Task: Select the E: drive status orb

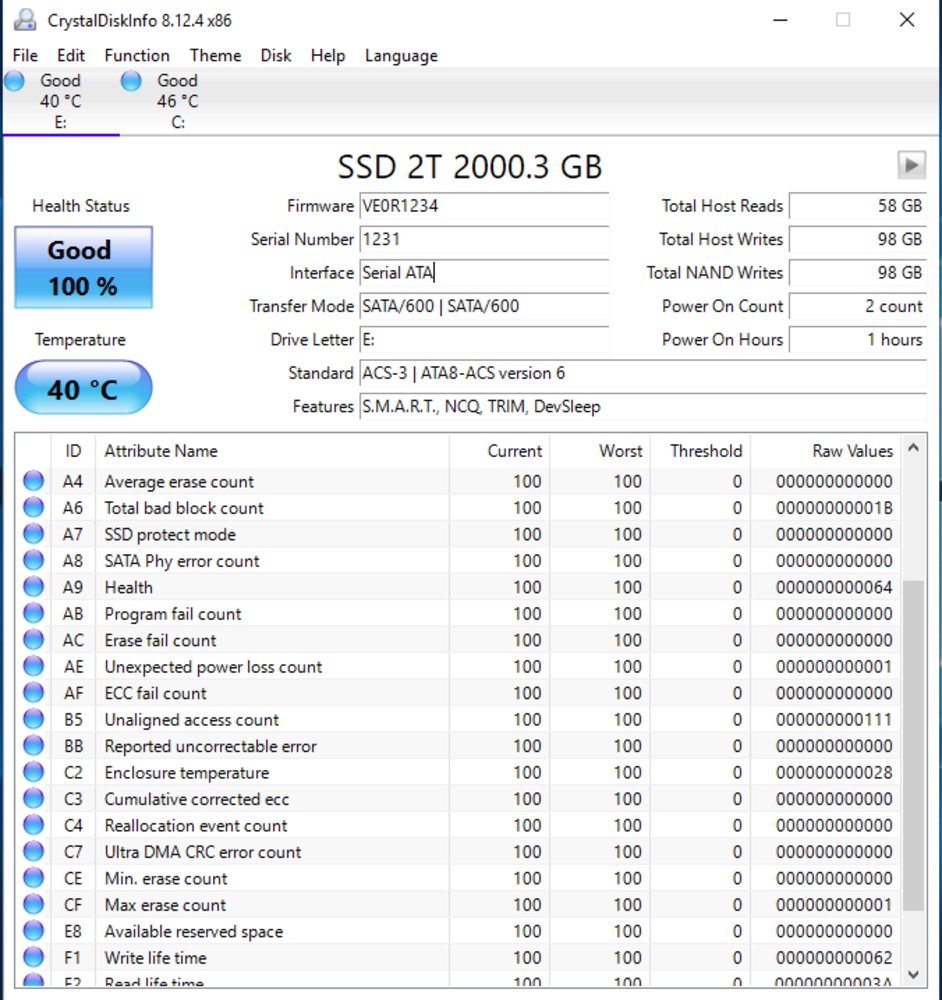Action: coord(14,81)
